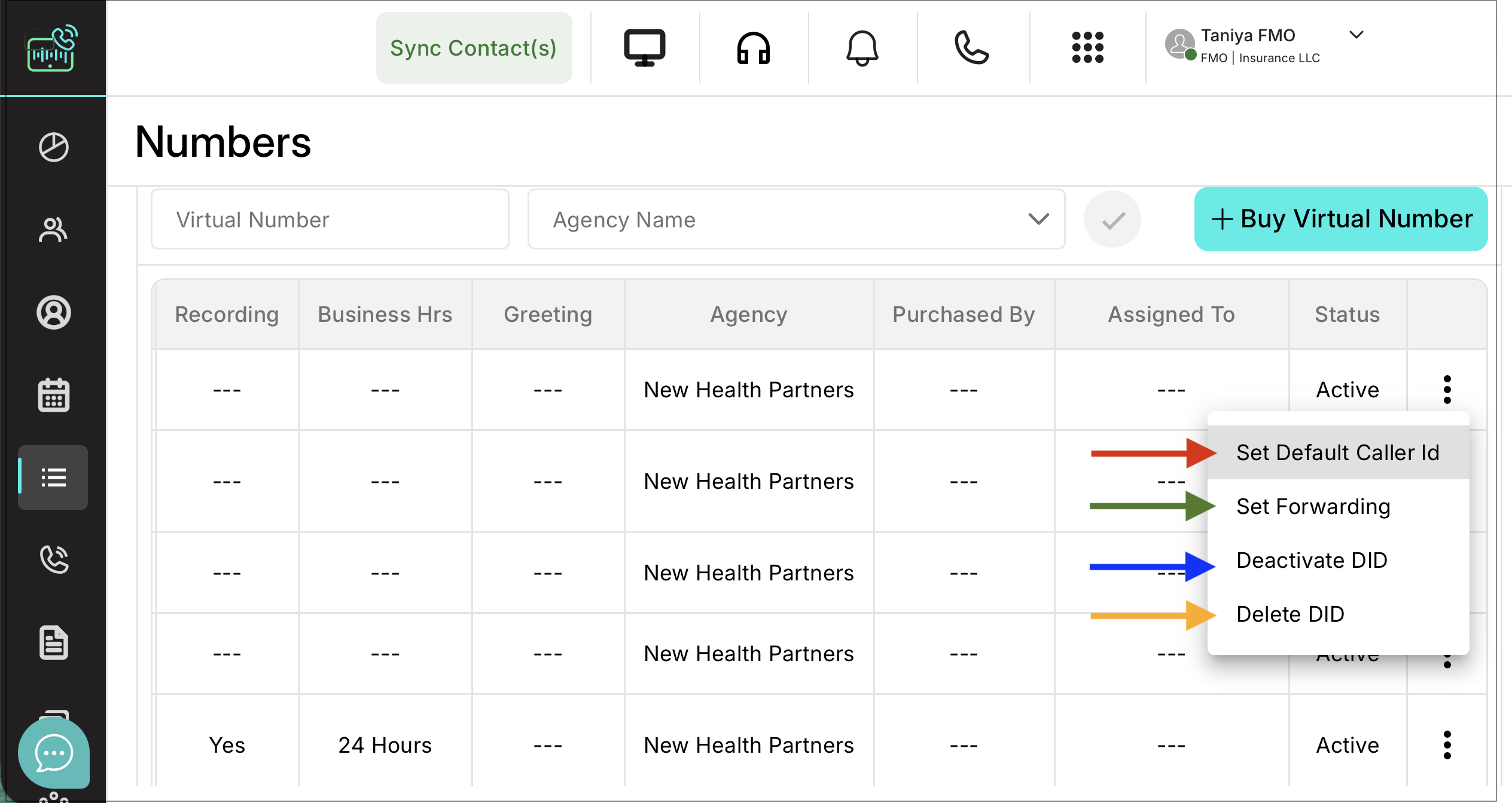This screenshot has width=1512, height=803.
Task: Open the contacts people sidebar icon
Action: pyautogui.click(x=53, y=230)
